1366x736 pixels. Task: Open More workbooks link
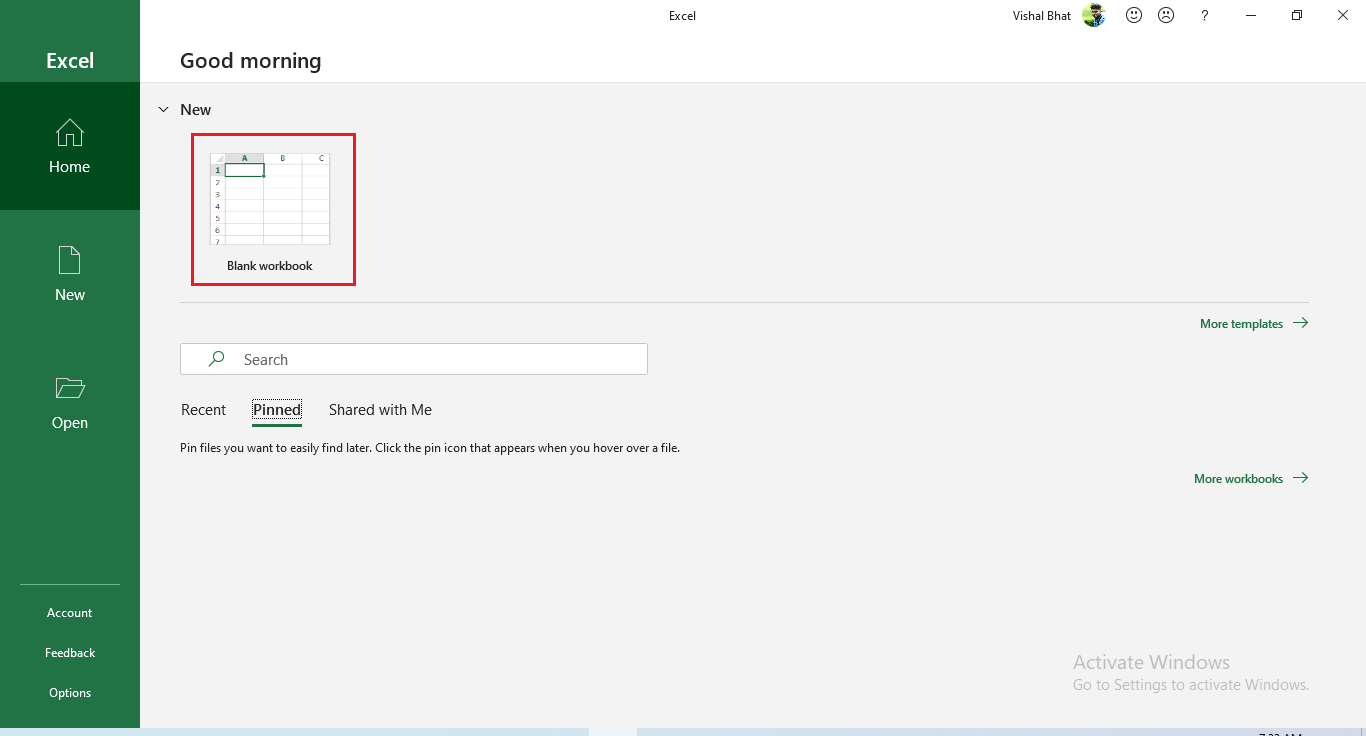click(1251, 478)
